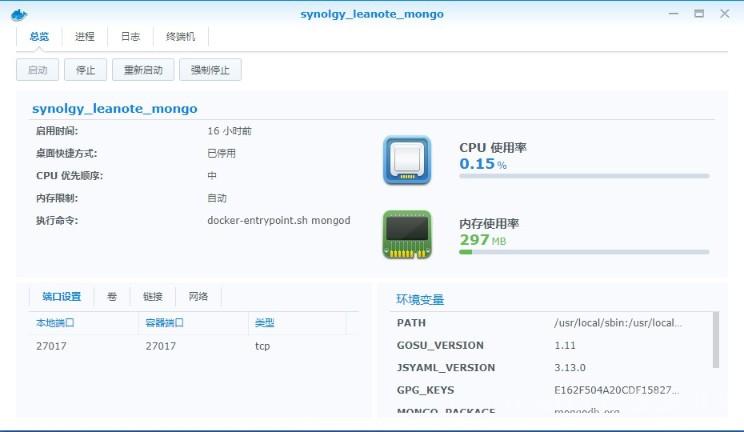Viewport: 744px width, 432px height.
Task: Click the value 3.13.0
Action: [570, 367]
